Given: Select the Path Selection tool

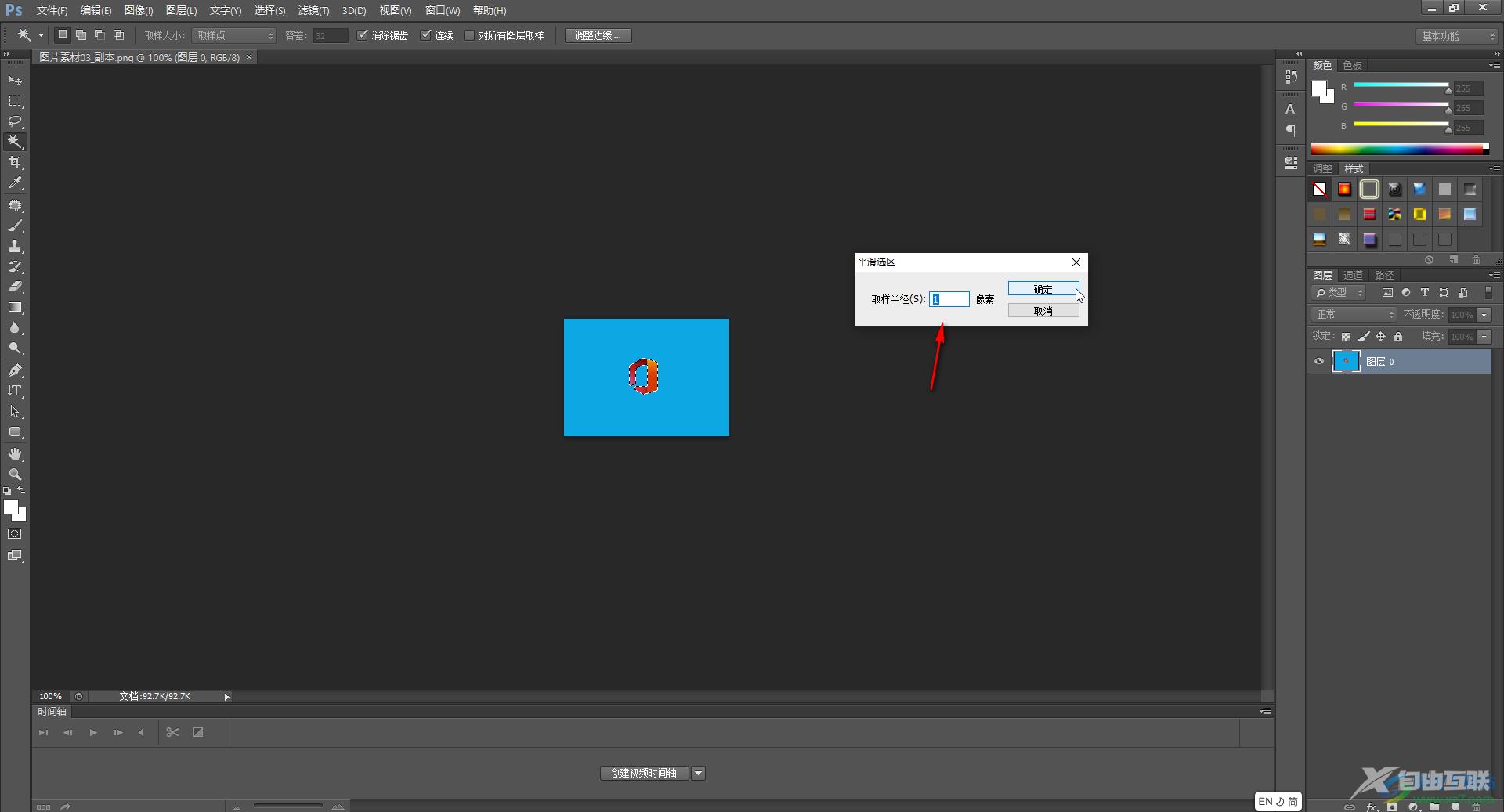Looking at the screenshot, I should point(15,411).
